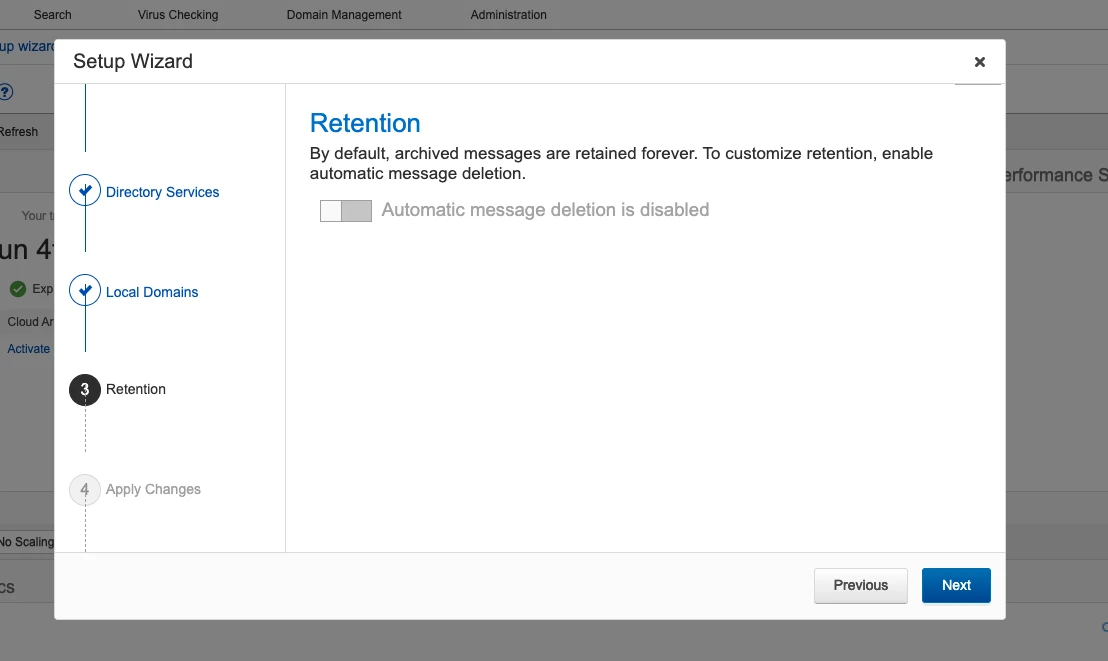
Task: Open the Administration menu tab
Action: pyautogui.click(x=509, y=15)
